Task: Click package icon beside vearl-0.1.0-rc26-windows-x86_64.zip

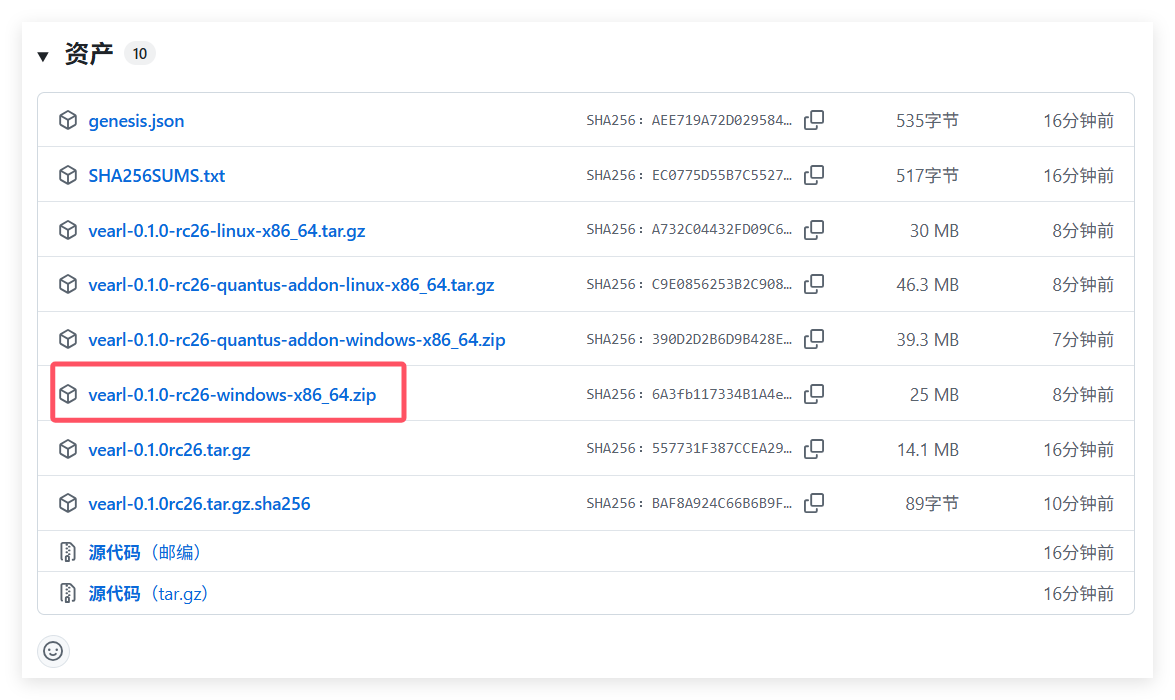Action: [x=68, y=393]
